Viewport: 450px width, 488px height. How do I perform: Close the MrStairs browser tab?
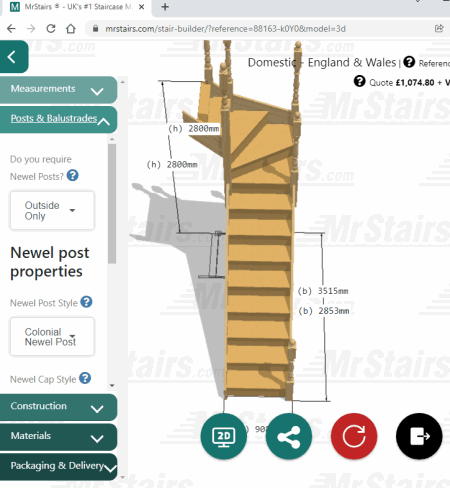coord(141,7)
